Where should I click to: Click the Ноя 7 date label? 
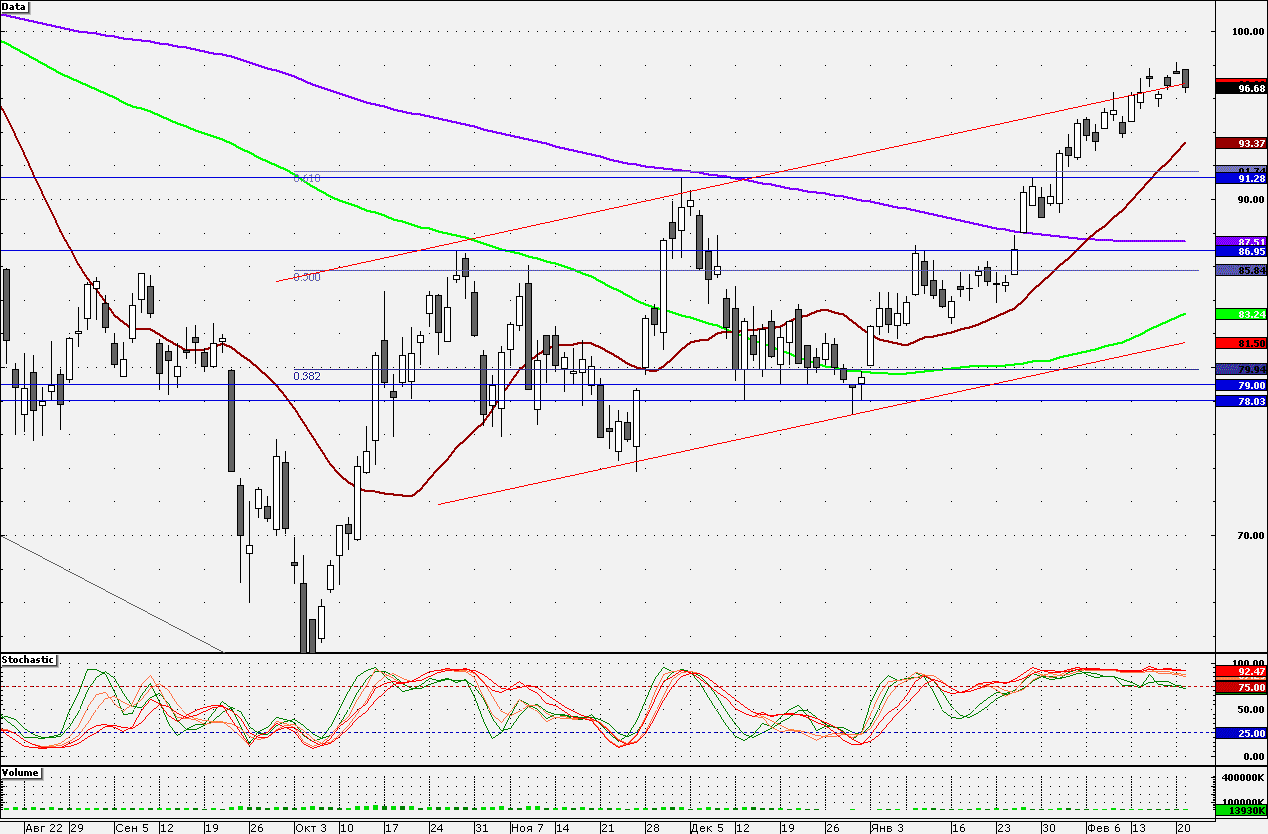[x=526, y=828]
